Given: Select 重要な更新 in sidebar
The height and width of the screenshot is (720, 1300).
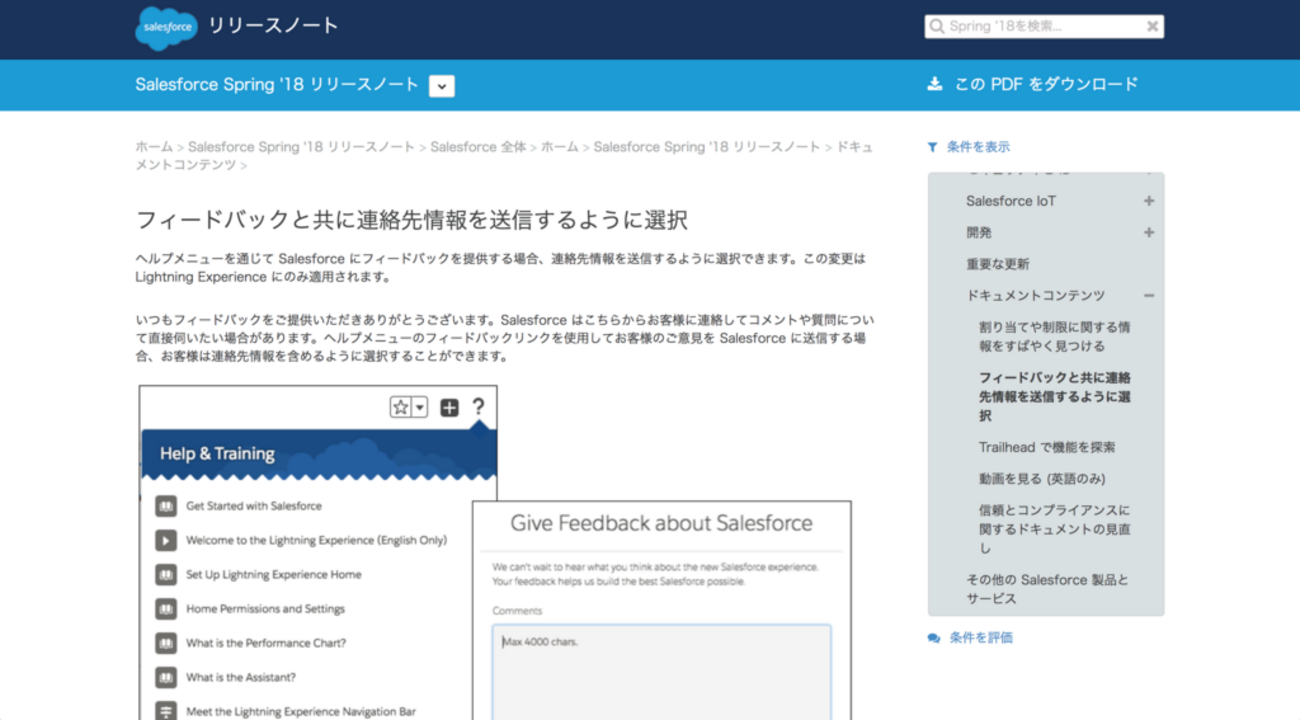Looking at the screenshot, I should point(997,264).
